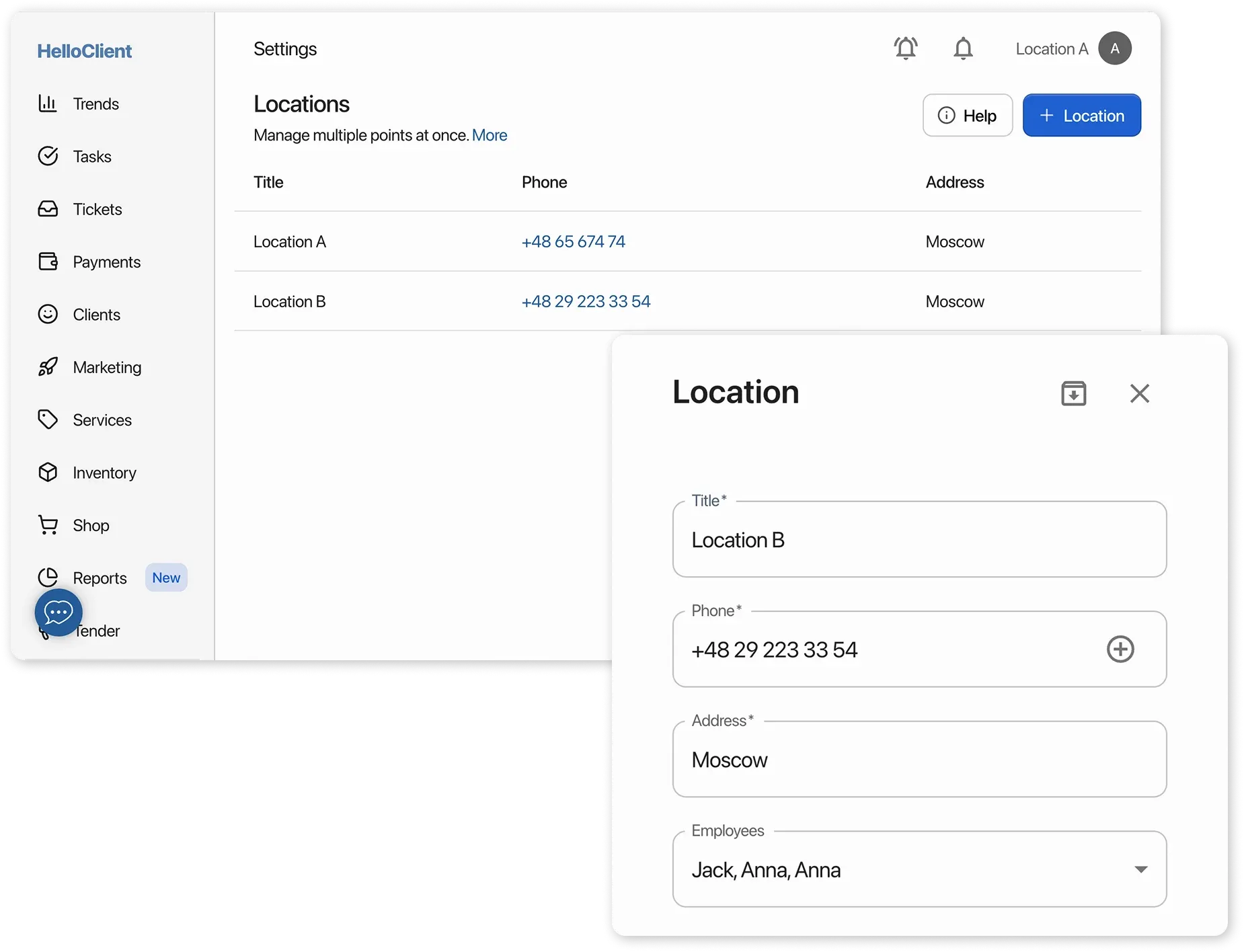Go to Inventory section in sidebar
This screenshot has width=1244, height=952.
coord(104,473)
